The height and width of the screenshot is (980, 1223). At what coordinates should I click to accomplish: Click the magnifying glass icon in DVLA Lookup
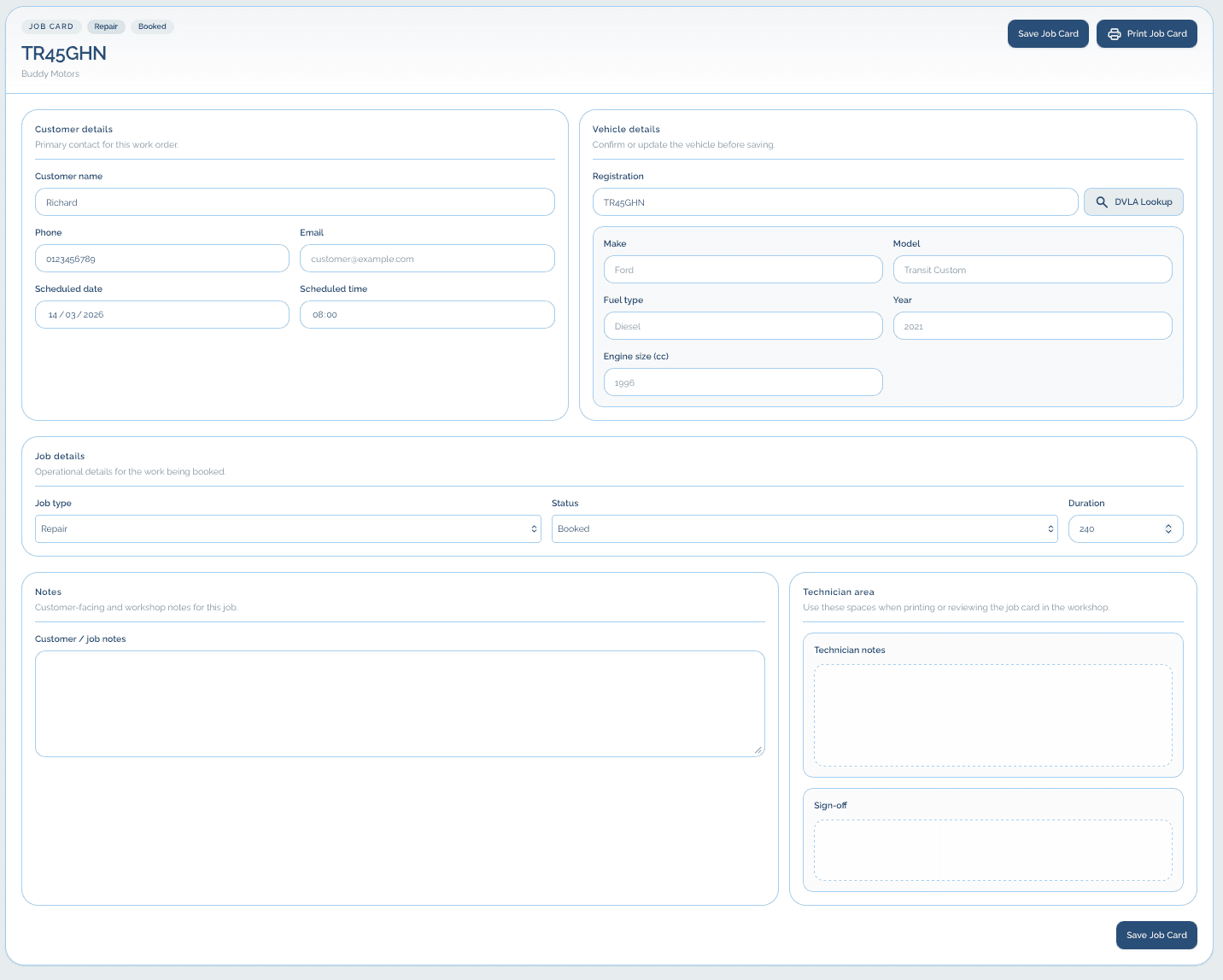1102,201
